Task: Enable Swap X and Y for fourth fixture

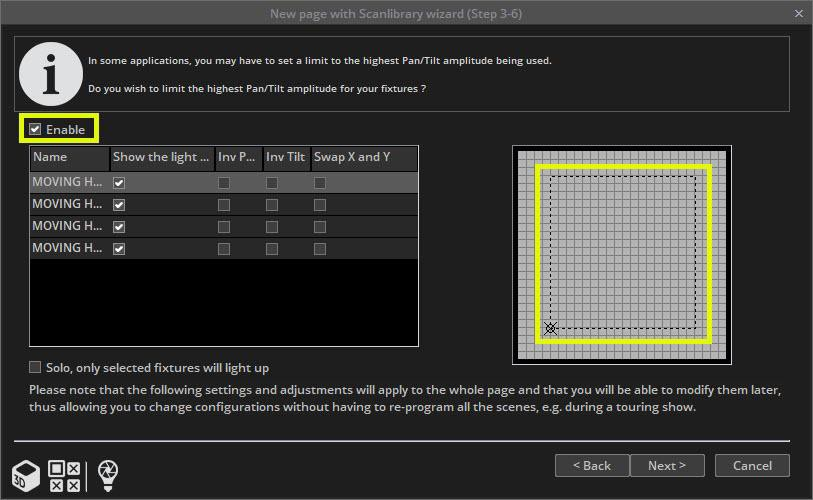Action: coord(320,248)
